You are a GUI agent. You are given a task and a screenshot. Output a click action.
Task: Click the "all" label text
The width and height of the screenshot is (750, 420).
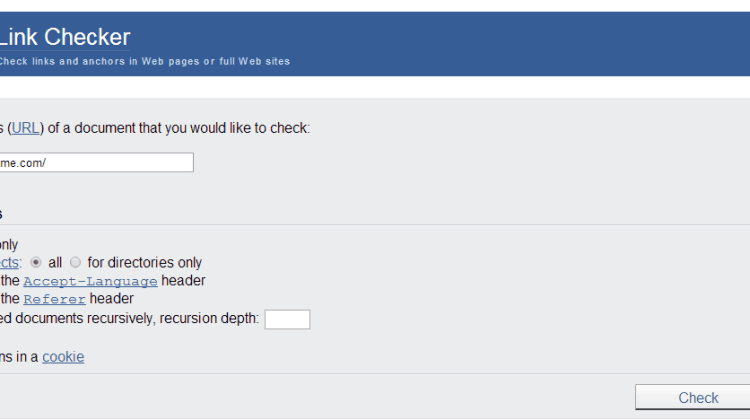(55, 263)
